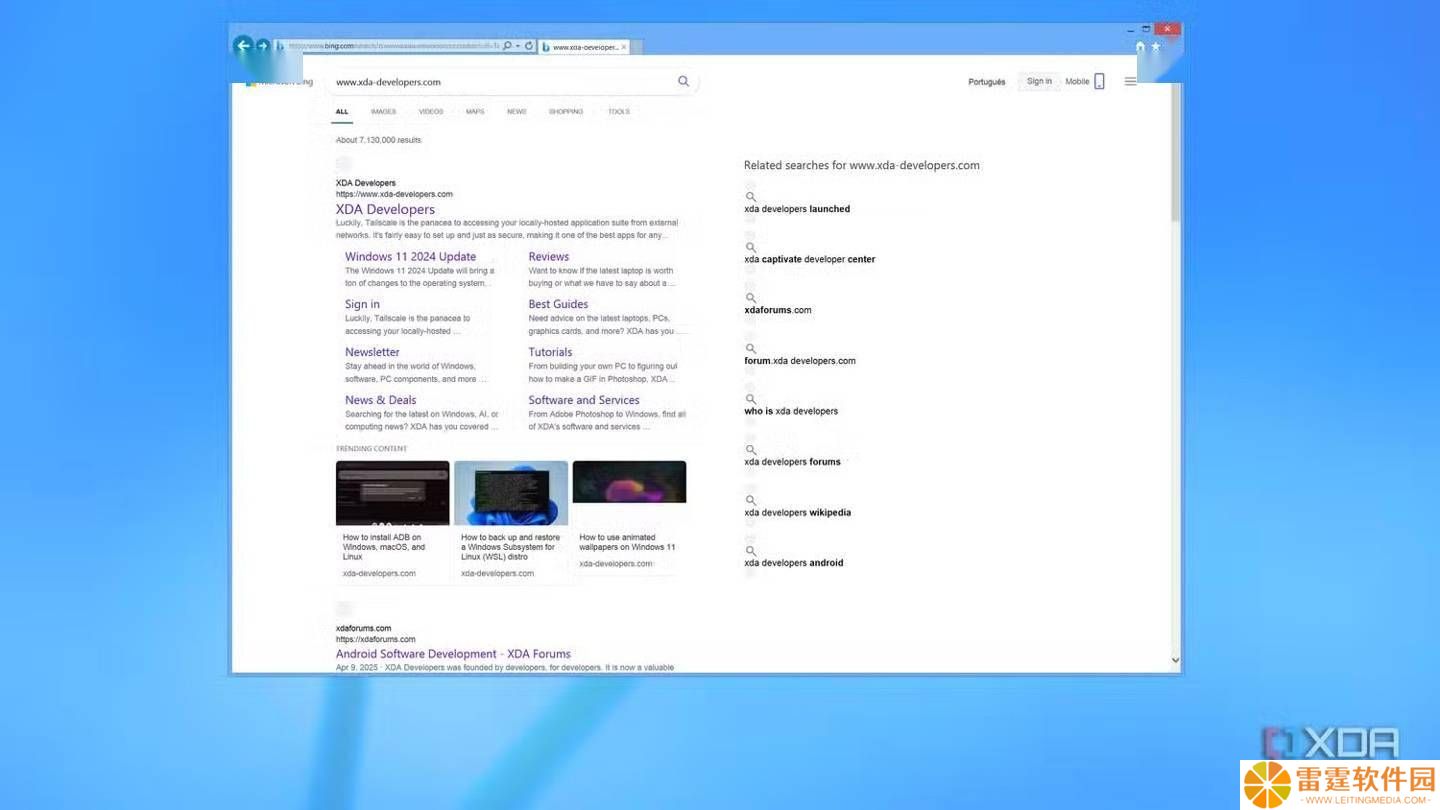Click the Internet Explorer Home icon
Screen dimensions: 1440x810
pos(1140,46)
